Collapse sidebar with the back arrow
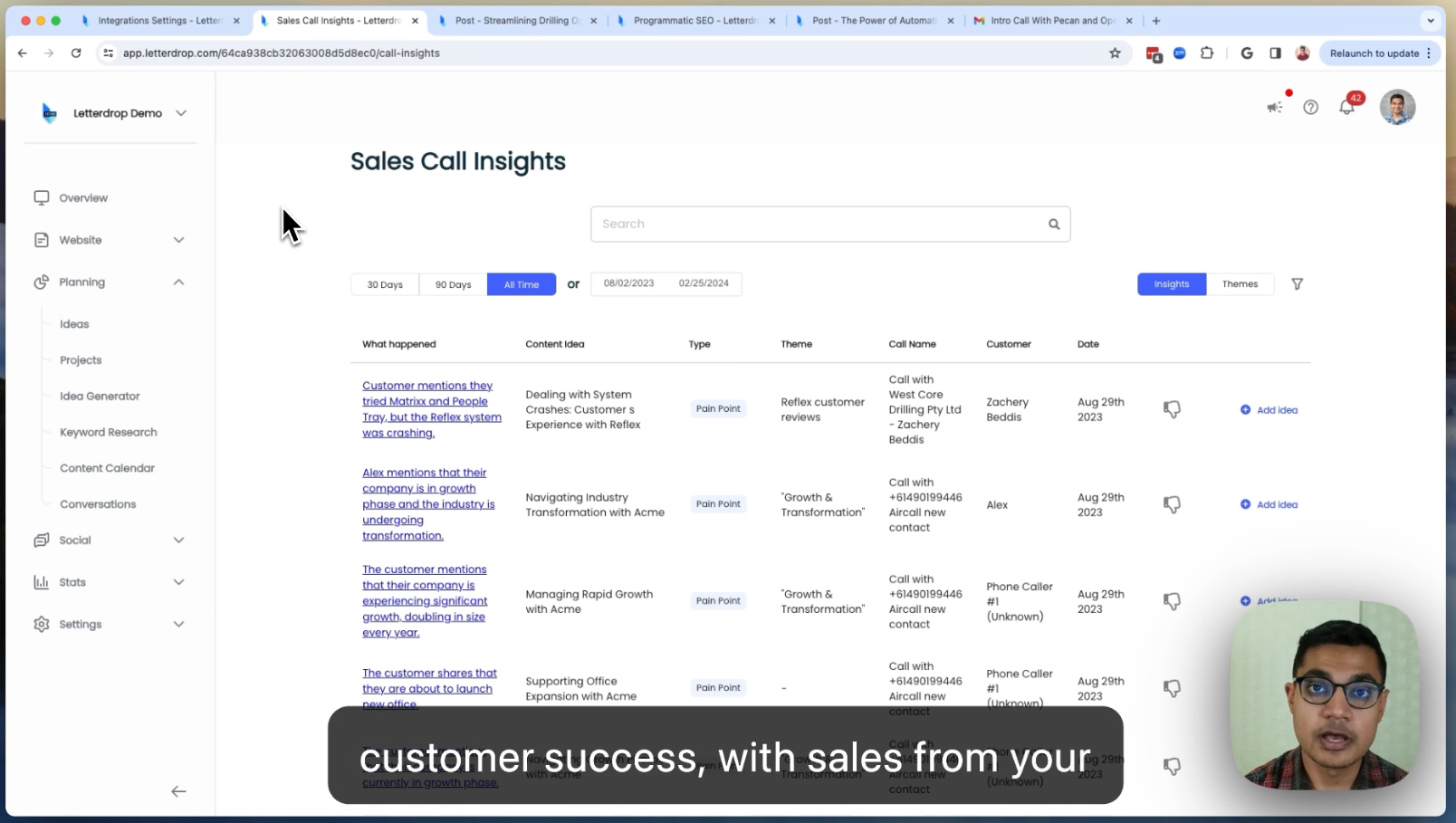Viewport: 1456px width, 823px height. tap(178, 791)
